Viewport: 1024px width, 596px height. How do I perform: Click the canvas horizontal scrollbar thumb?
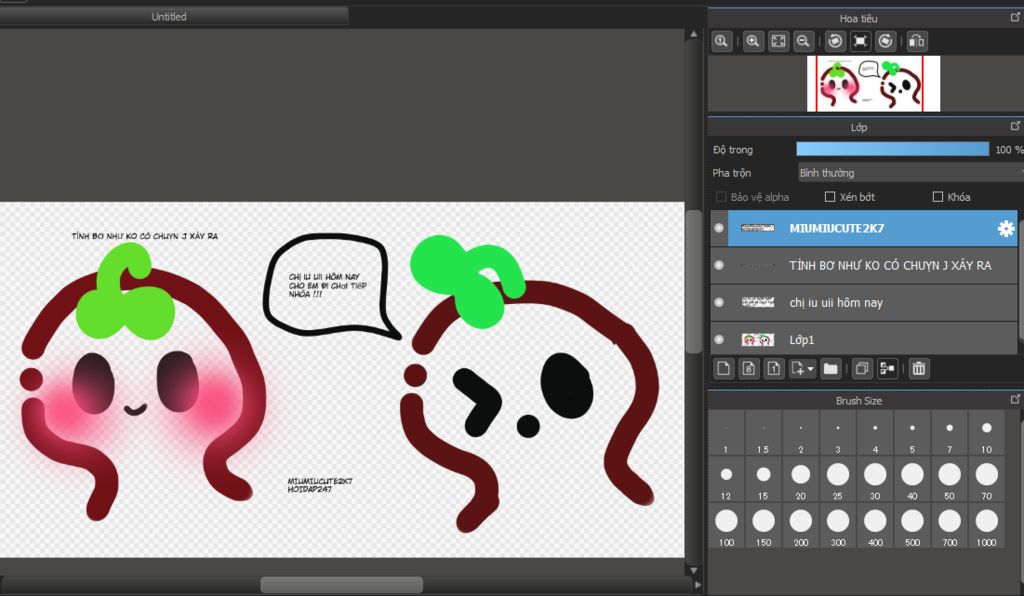click(x=342, y=584)
